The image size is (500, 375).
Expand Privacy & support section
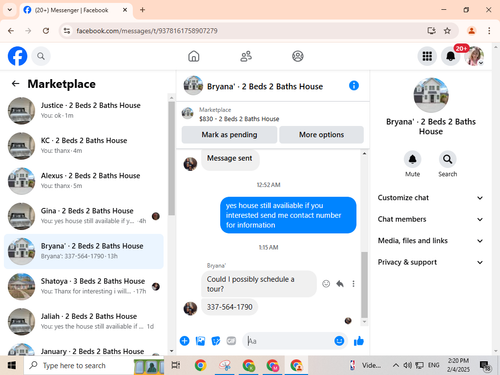(430, 262)
